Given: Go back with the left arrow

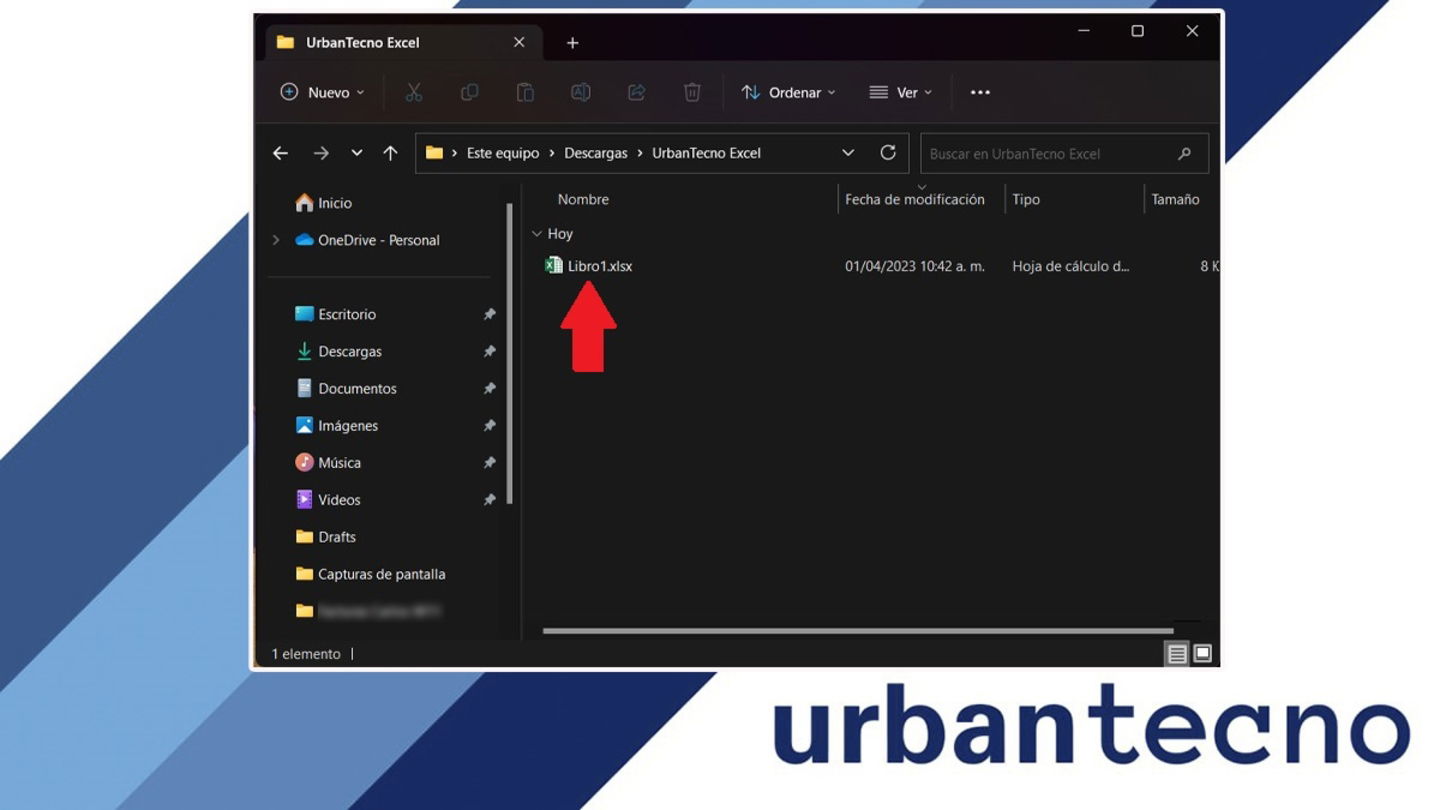Looking at the screenshot, I should pyautogui.click(x=280, y=153).
